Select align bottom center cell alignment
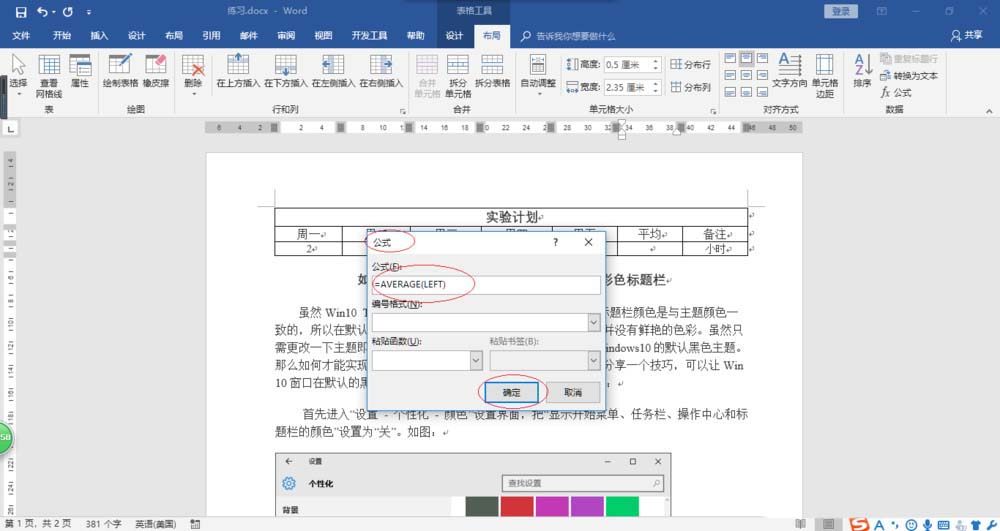1000x531 pixels. [x=746, y=92]
